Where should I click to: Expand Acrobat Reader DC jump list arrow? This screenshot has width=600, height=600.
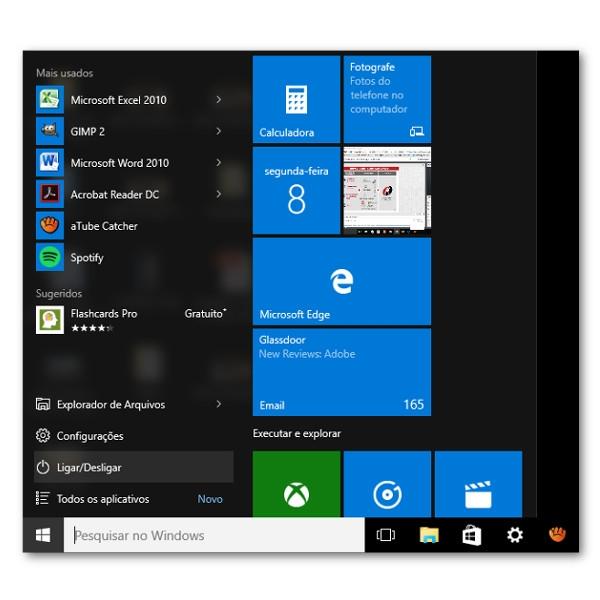pyautogui.click(x=218, y=194)
